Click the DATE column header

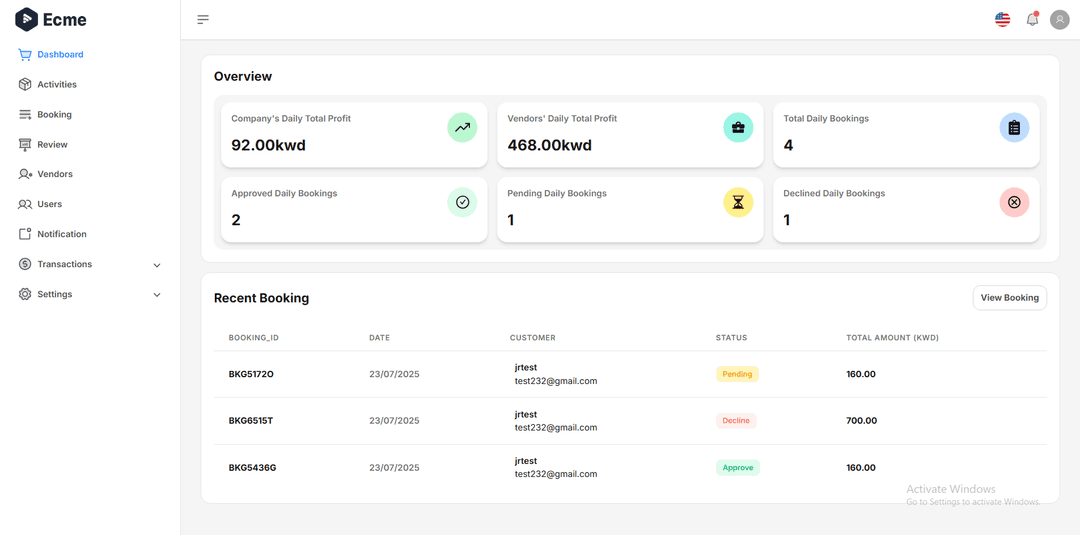click(380, 338)
